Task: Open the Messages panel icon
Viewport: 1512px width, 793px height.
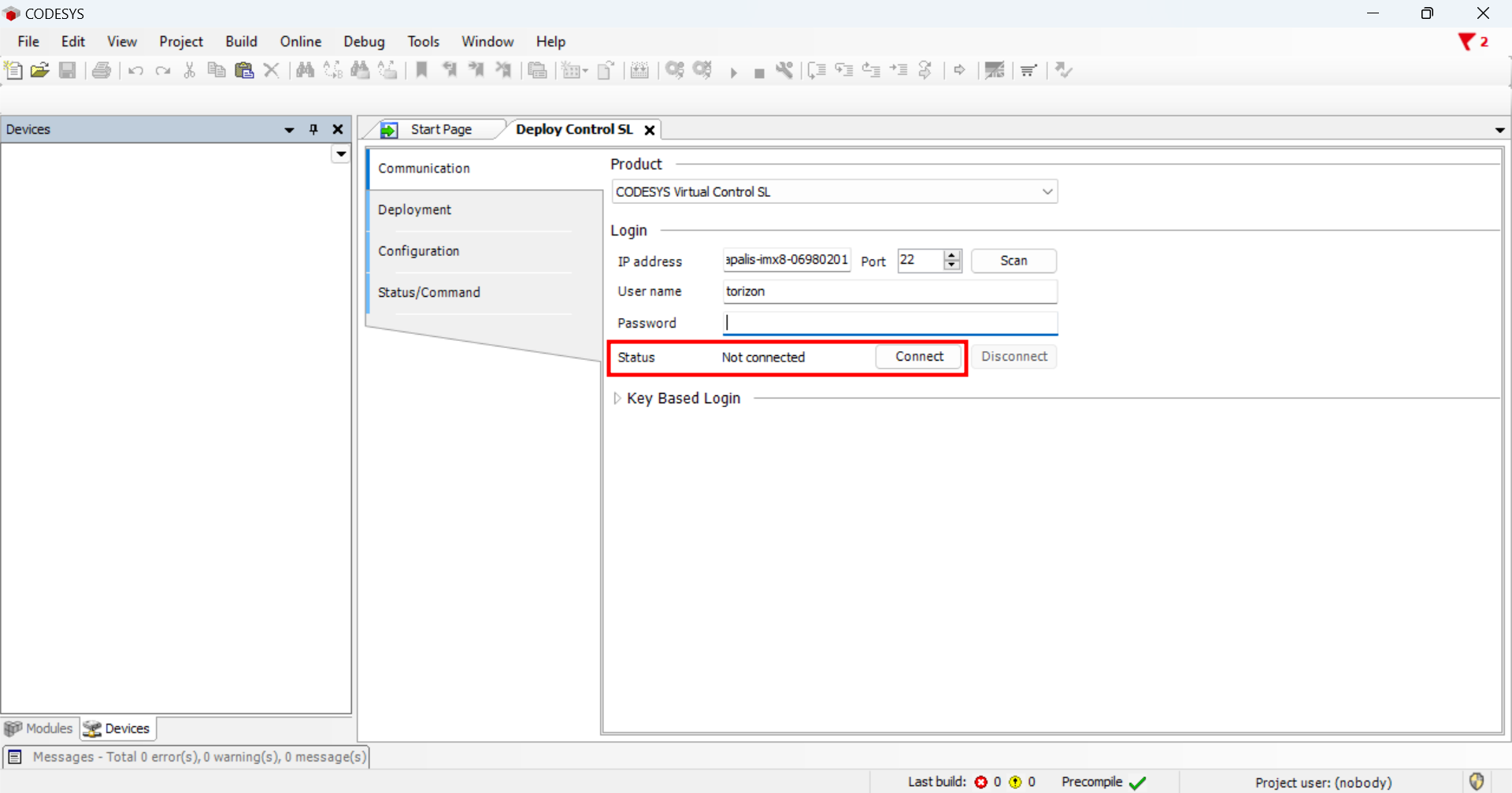Action: (14, 757)
